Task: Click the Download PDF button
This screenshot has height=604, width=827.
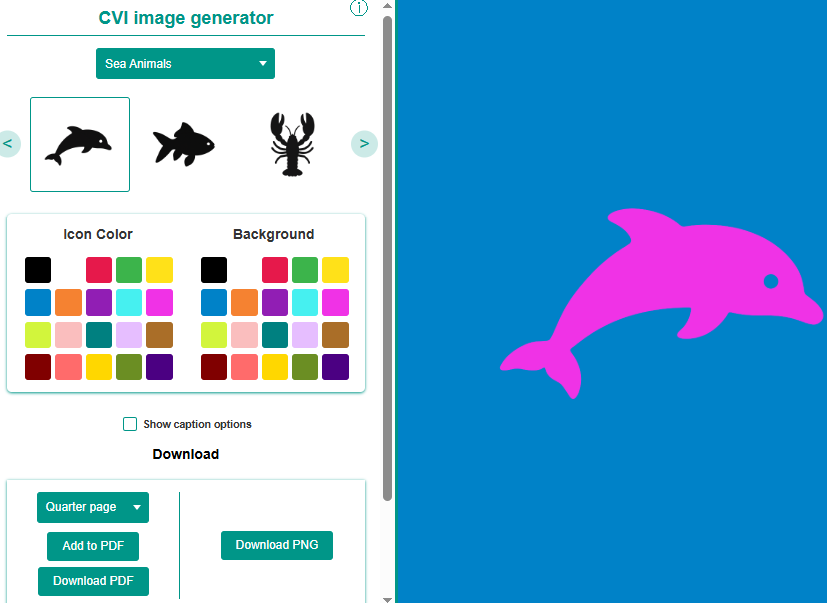Action: pyautogui.click(x=93, y=581)
